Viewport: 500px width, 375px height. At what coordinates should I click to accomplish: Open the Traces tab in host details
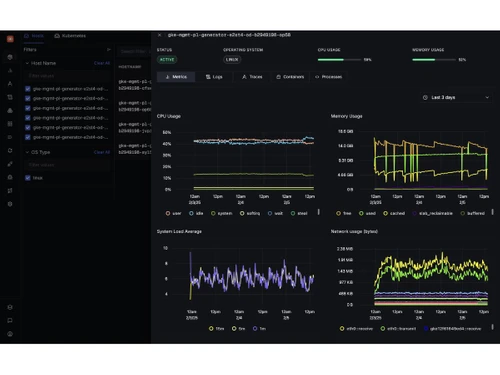252,77
